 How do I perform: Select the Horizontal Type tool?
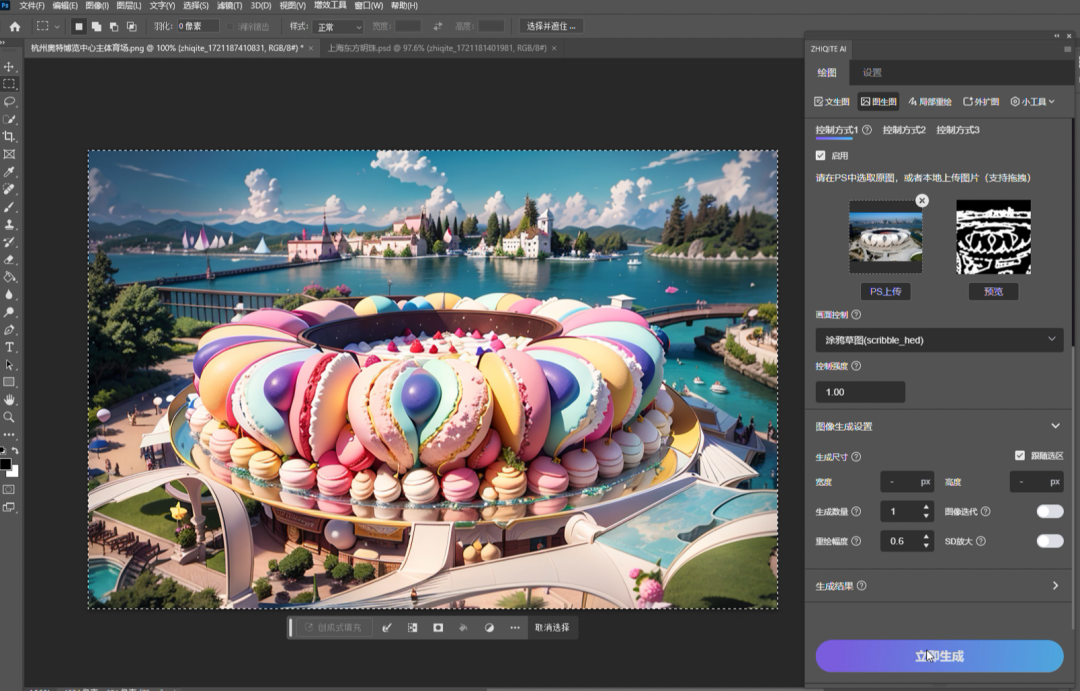pos(9,347)
